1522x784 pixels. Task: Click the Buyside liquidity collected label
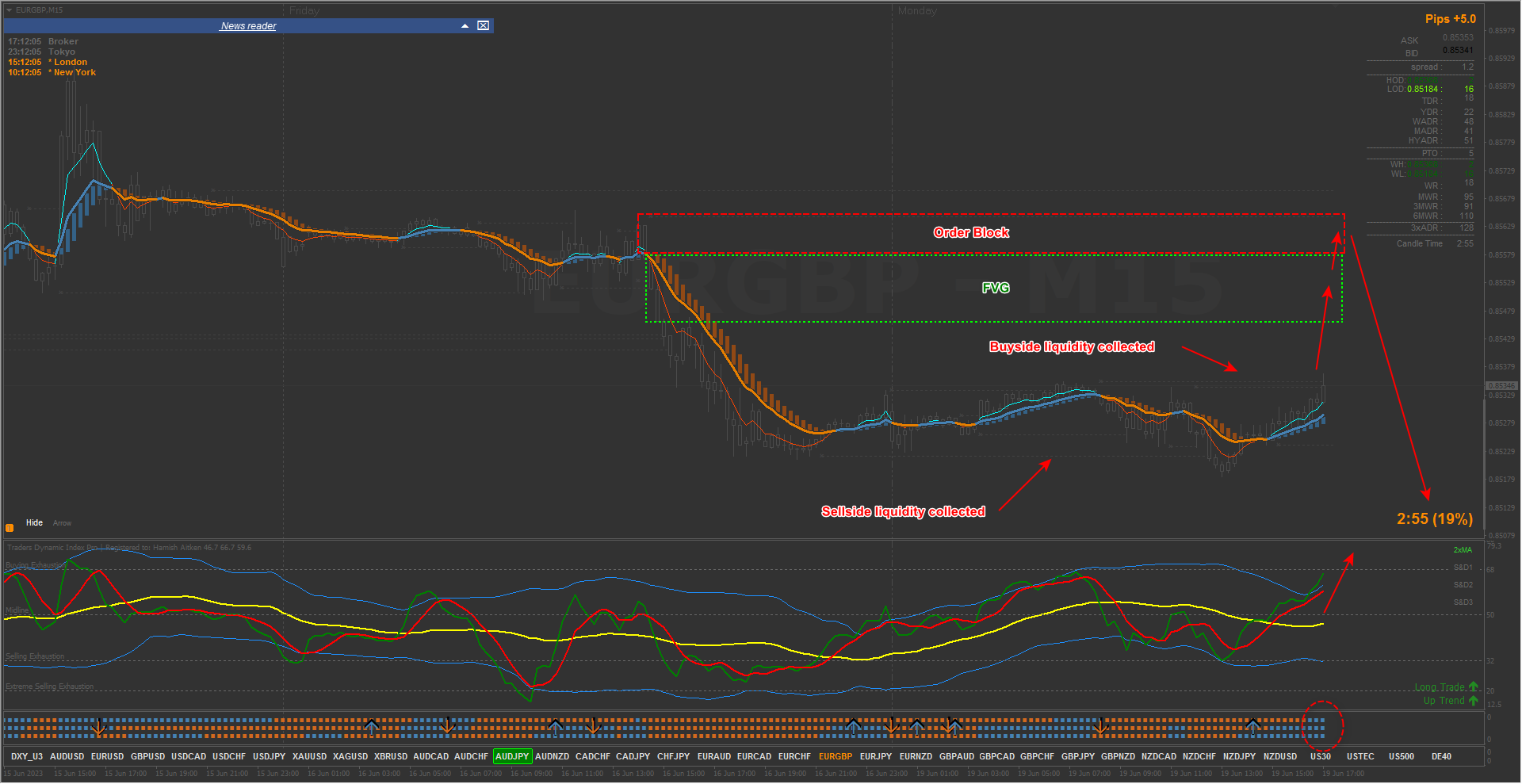(x=1072, y=346)
